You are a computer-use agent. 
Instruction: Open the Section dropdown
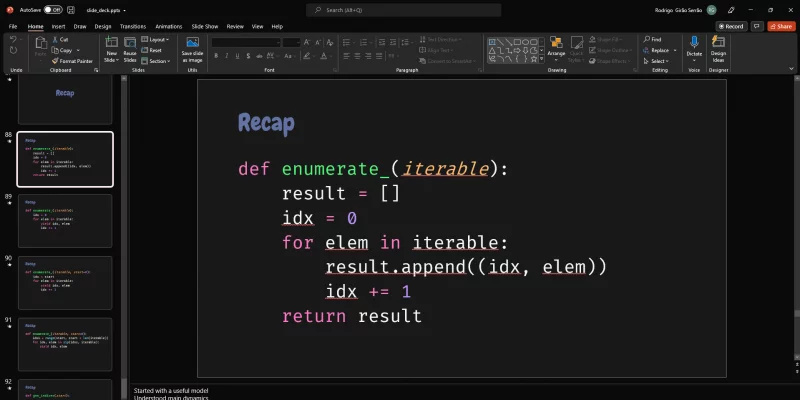(x=156, y=61)
